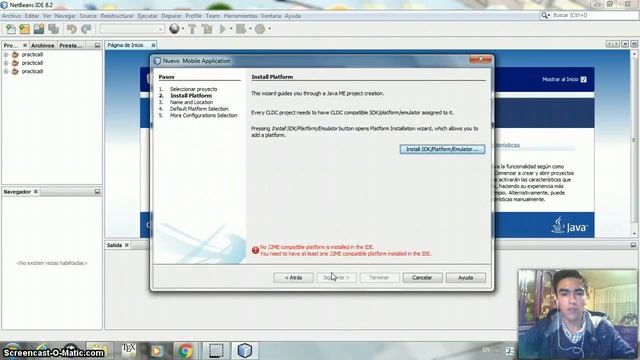Click the Build Project hammer icon
Viewport: 640px width, 360px height.
tap(192, 29)
